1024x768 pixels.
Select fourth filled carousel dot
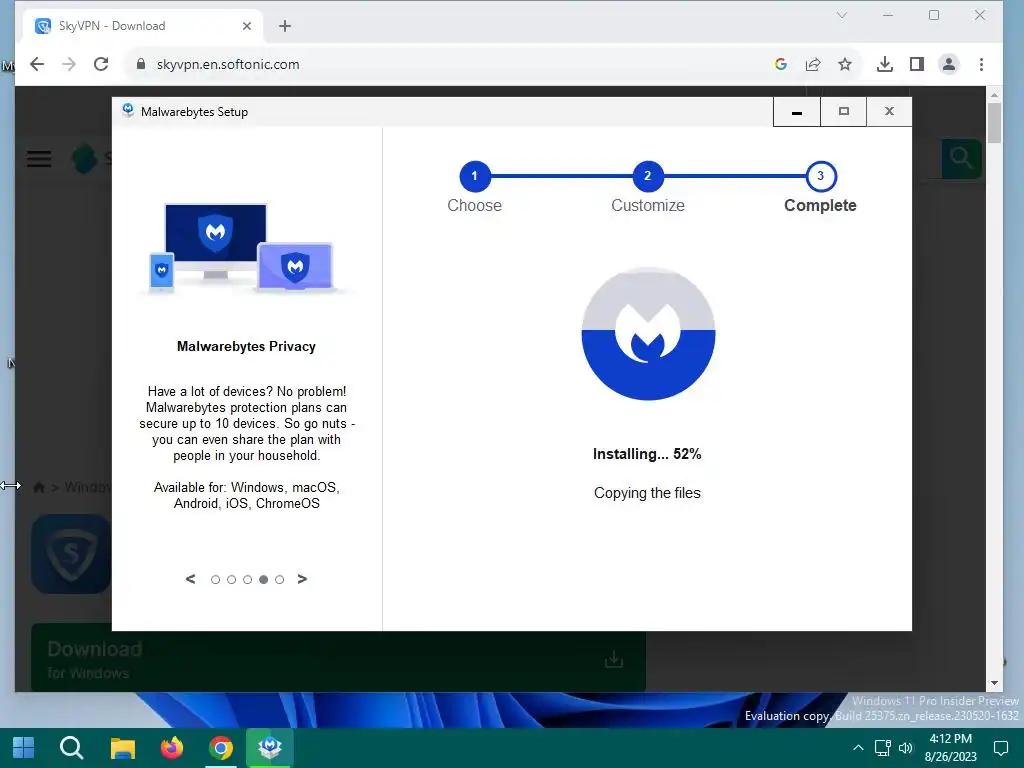point(263,580)
